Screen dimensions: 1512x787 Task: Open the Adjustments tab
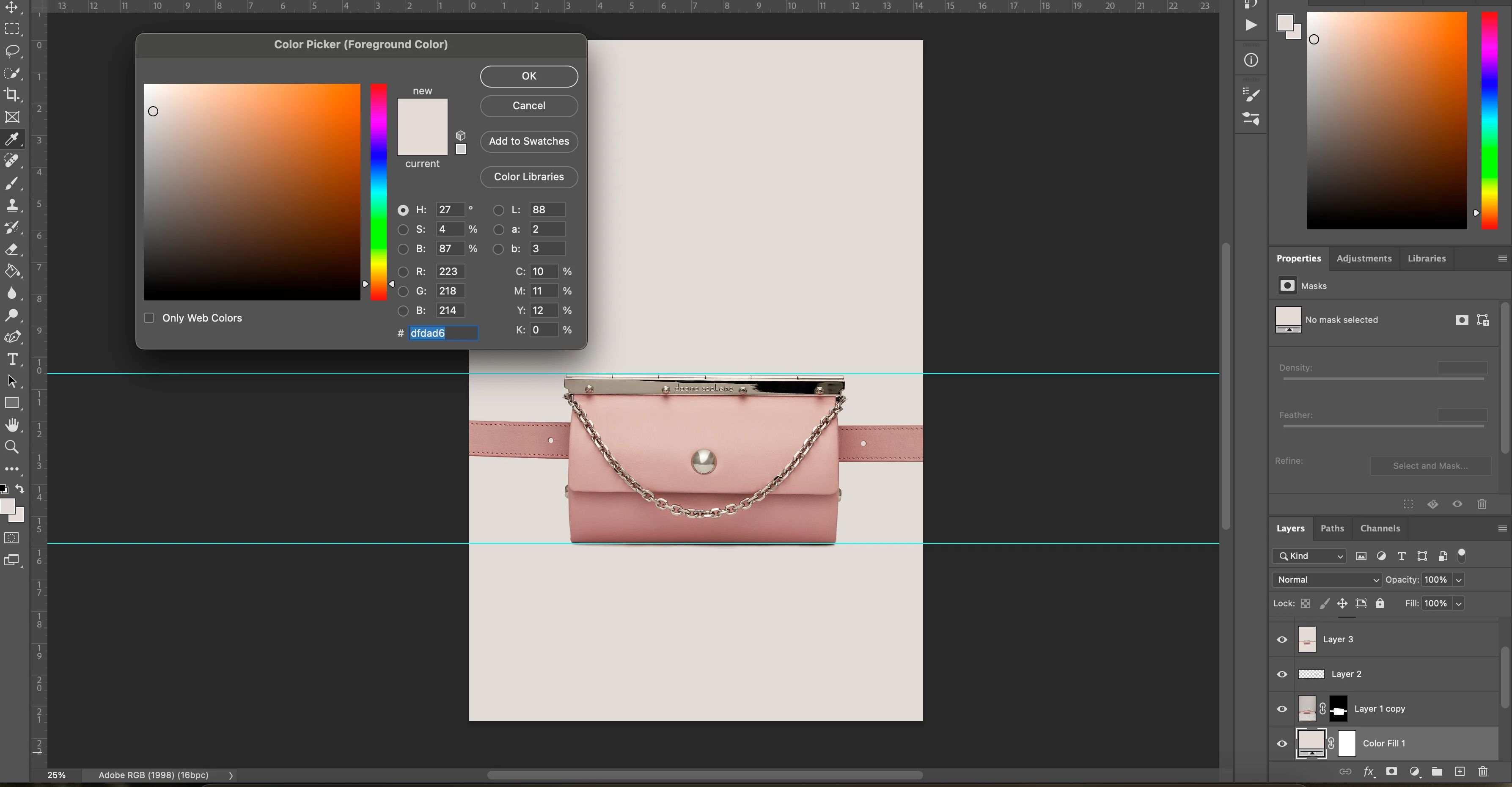click(x=1364, y=258)
